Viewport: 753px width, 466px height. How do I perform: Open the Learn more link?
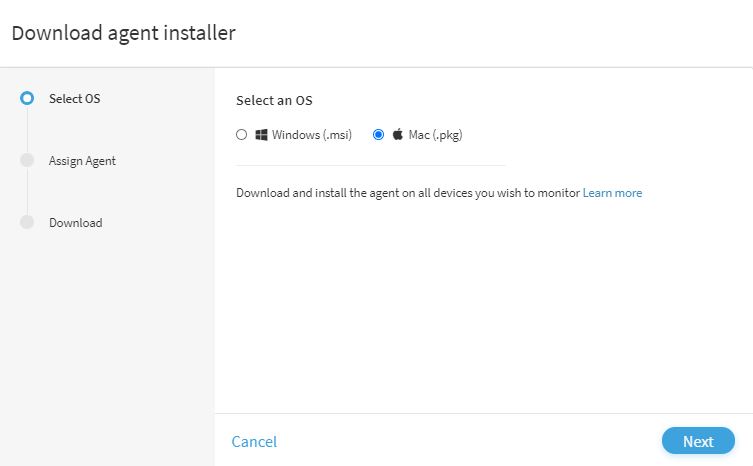612,193
